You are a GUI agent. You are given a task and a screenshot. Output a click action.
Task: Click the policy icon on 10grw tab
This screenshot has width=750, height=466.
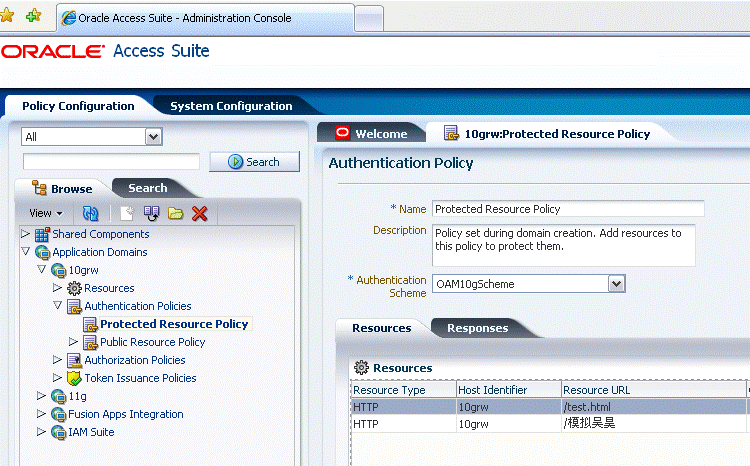[x=451, y=133]
